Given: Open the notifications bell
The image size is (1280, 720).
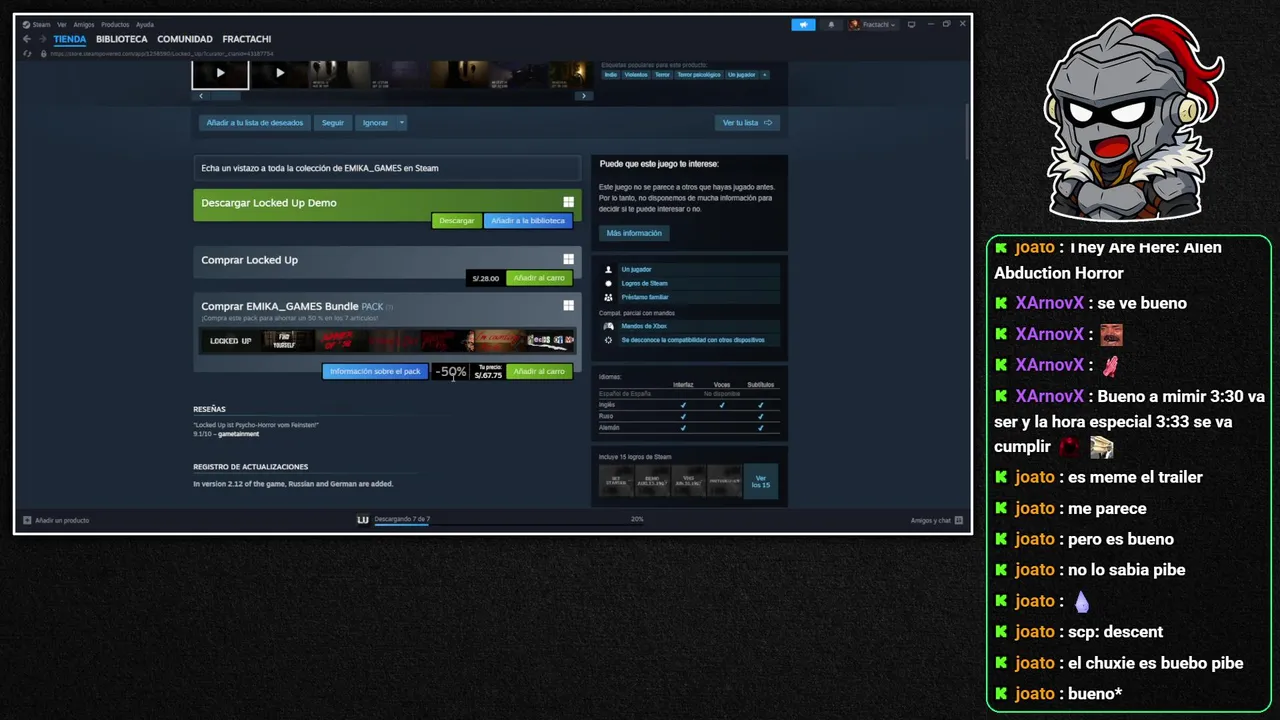Looking at the screenshot, I should pyautogui.click(x=831, y=24).
